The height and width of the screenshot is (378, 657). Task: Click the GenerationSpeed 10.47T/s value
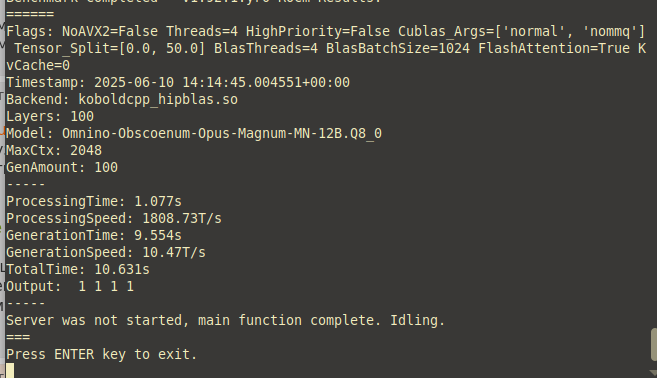click(x=174, y=252)
